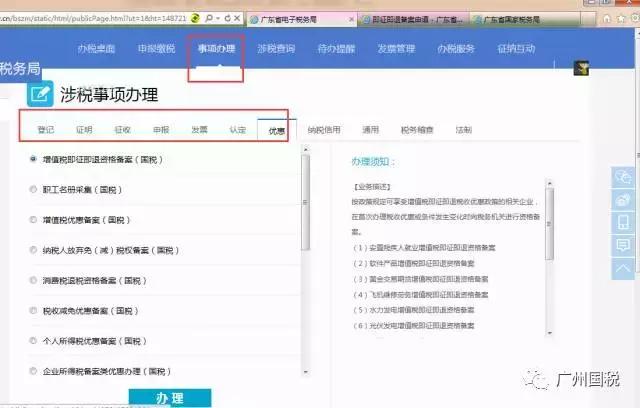Image resolution: width=640 pixels, height=408 pixels.
Task: Switch to the 即征即退备案申请 browser tab
Action: [x=413, y=19]
